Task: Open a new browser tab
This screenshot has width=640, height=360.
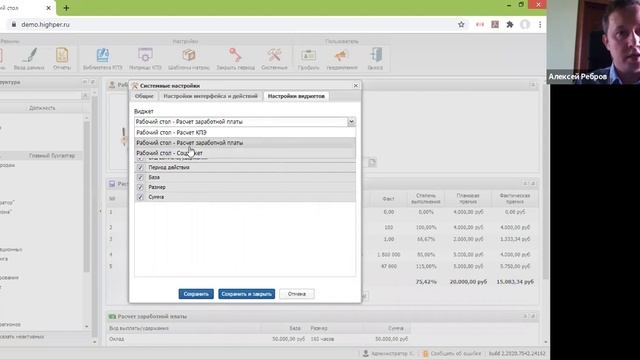Action: click(66, 8)
